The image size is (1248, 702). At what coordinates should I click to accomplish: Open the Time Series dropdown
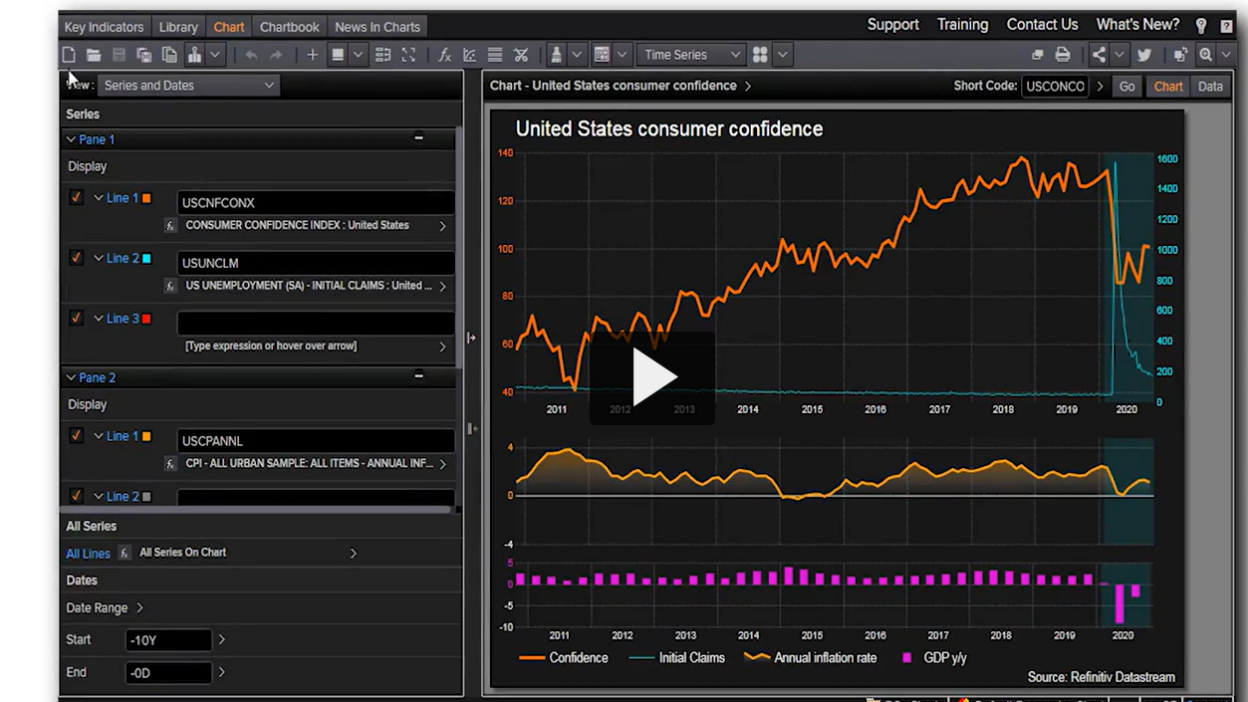[x=691, y=55]
